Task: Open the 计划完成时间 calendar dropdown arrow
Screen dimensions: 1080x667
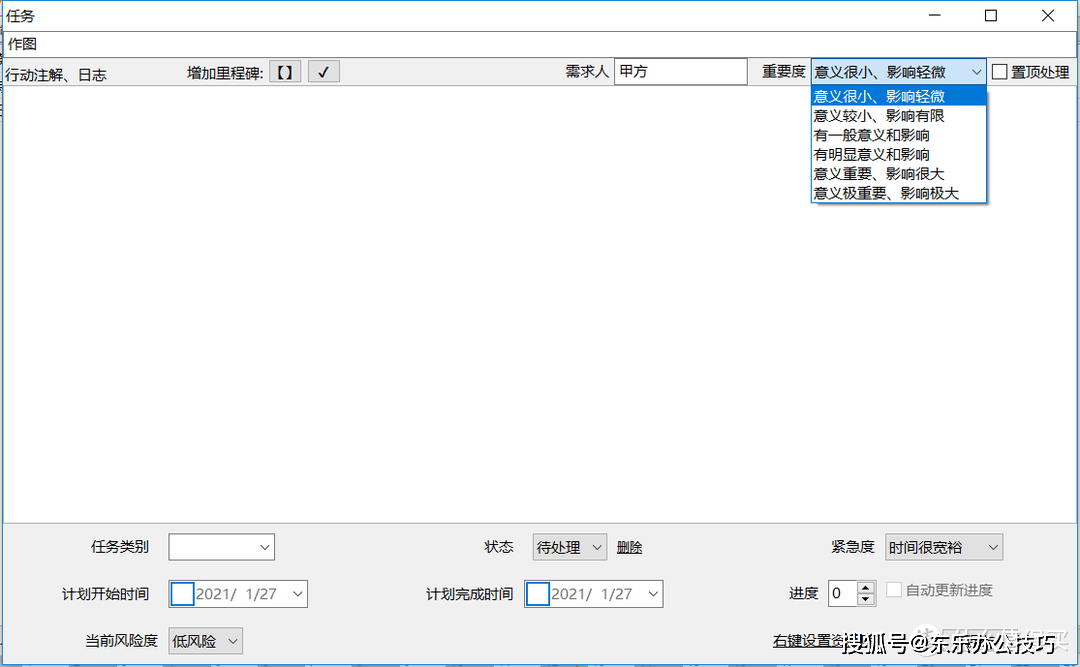Action: click(x=653, y=594)
